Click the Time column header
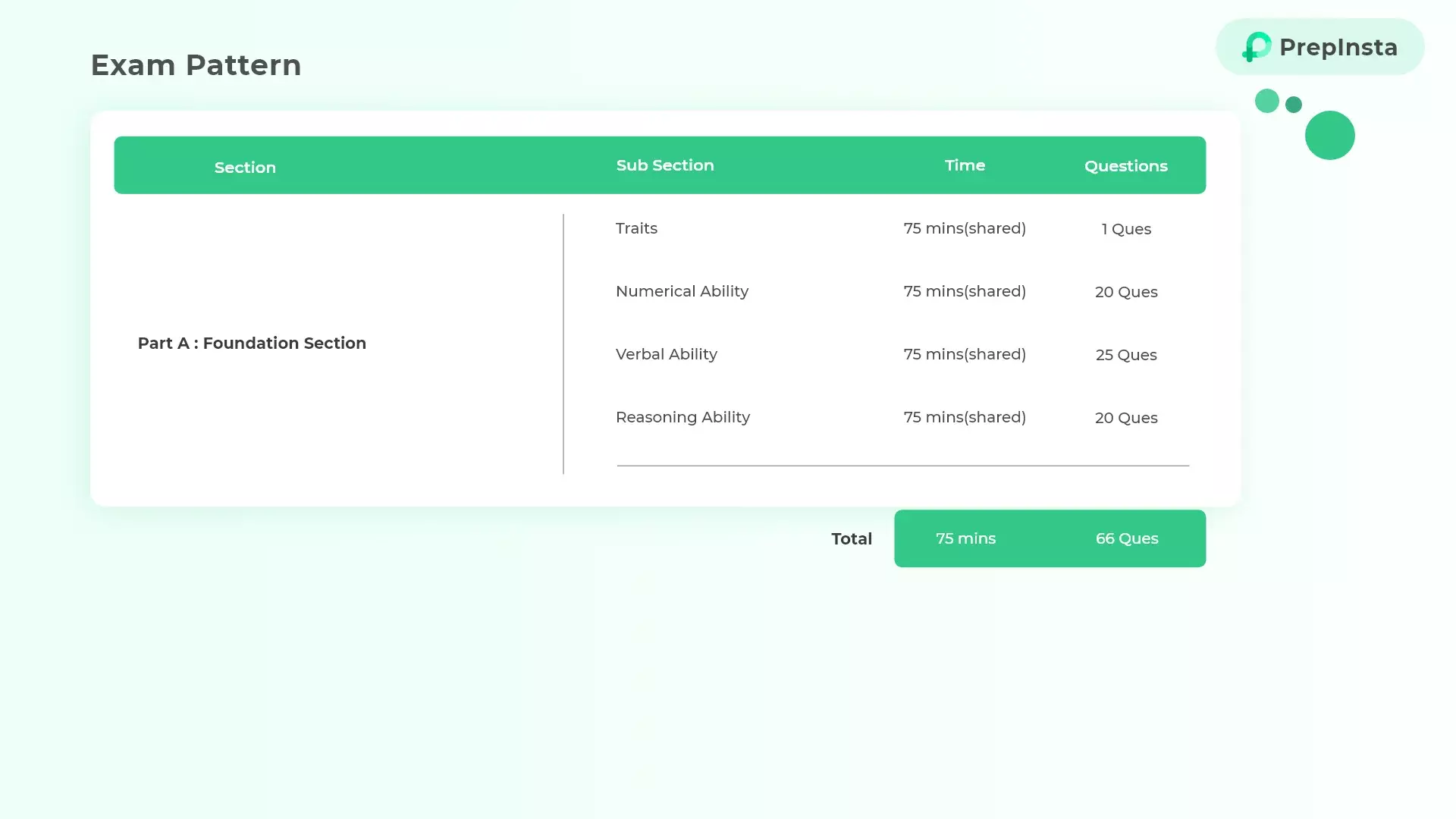1456x819 pixels. (x=965, y=165)
